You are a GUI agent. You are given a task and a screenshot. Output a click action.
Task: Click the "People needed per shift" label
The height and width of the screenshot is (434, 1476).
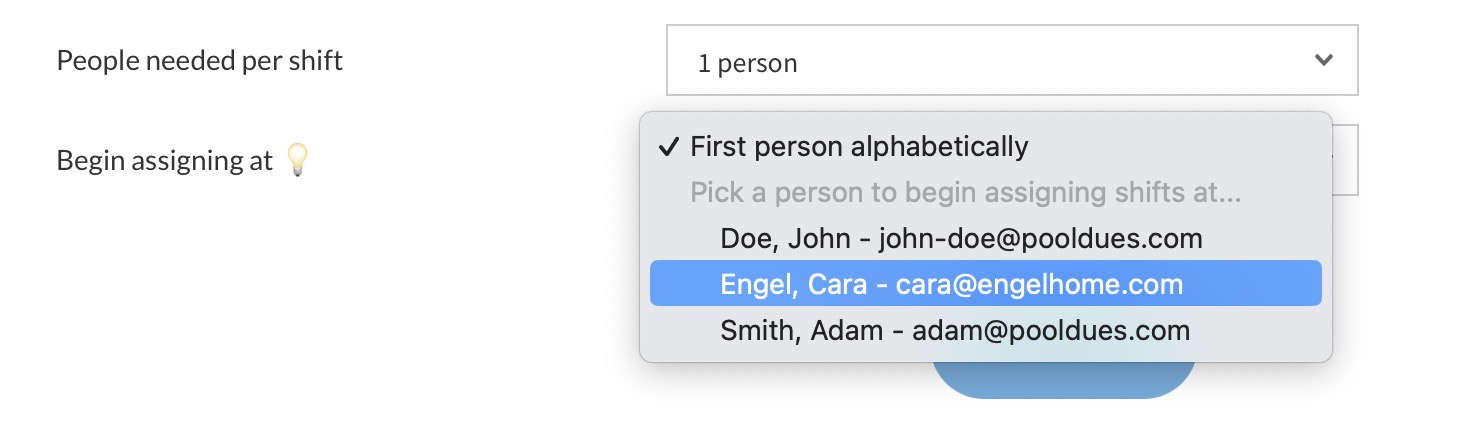coord(199,61)
